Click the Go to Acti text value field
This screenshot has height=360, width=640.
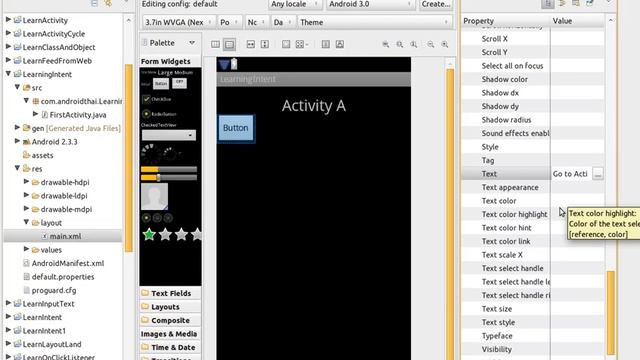571,174
